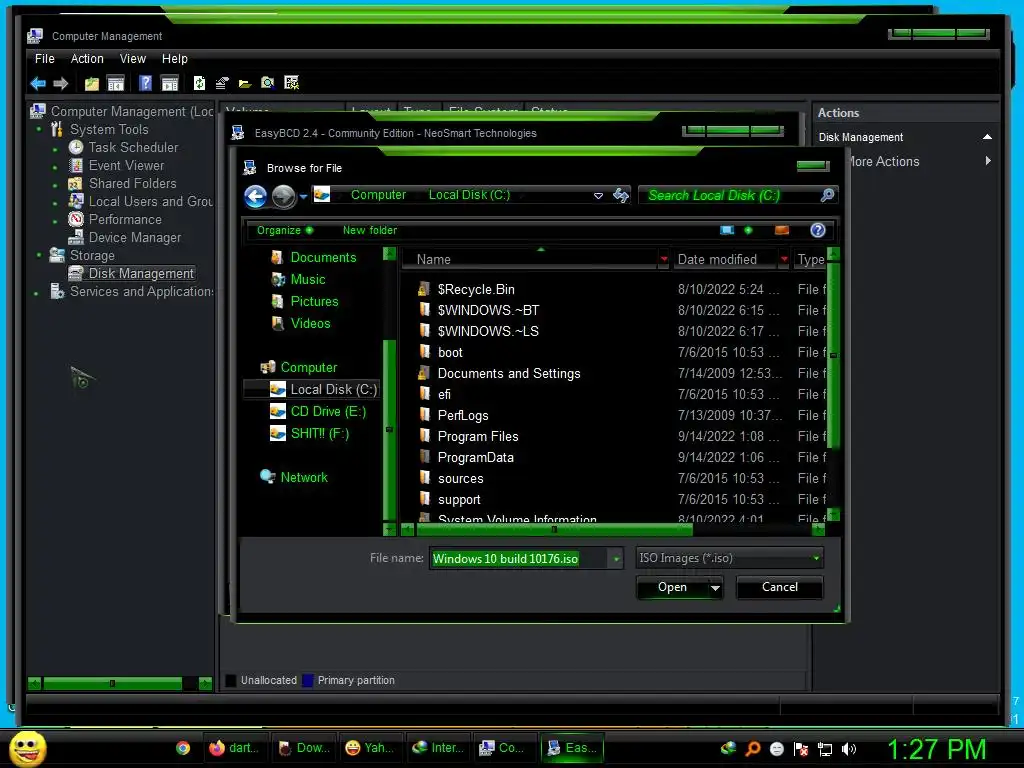
Task: Click the File name input field
Action: click(x=519, y=559)
